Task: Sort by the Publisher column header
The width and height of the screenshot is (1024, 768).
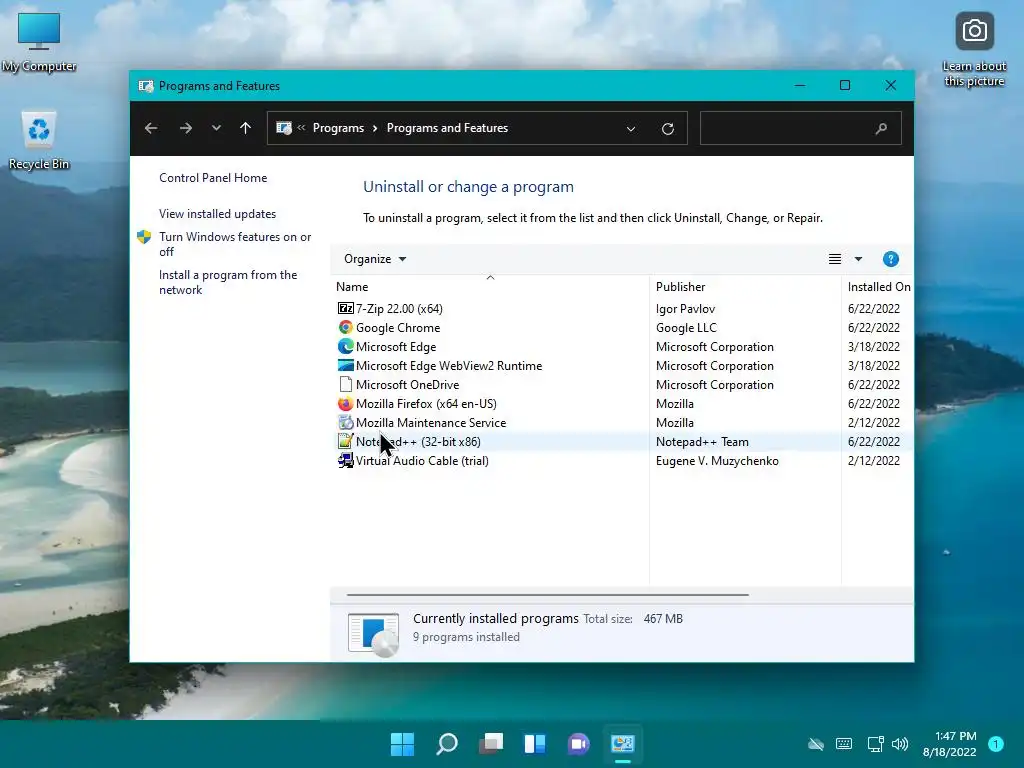Action: [744, 287]
